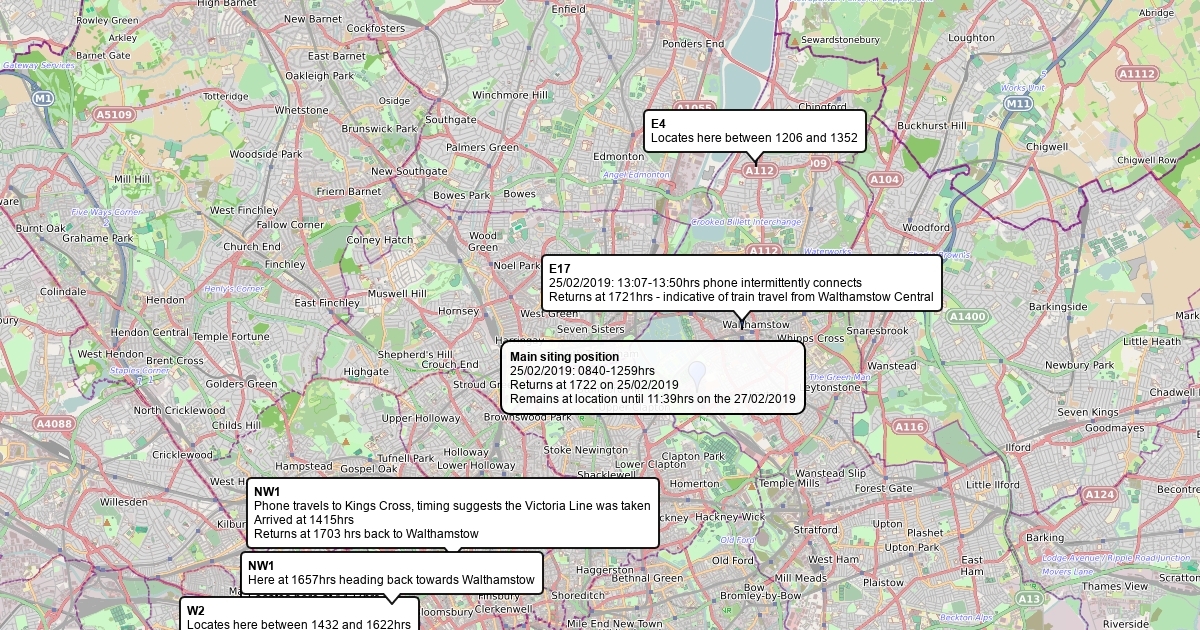The image size is (1200, 630).
Task: Click the Seven Kings place label
Action: click(1089, 413)
